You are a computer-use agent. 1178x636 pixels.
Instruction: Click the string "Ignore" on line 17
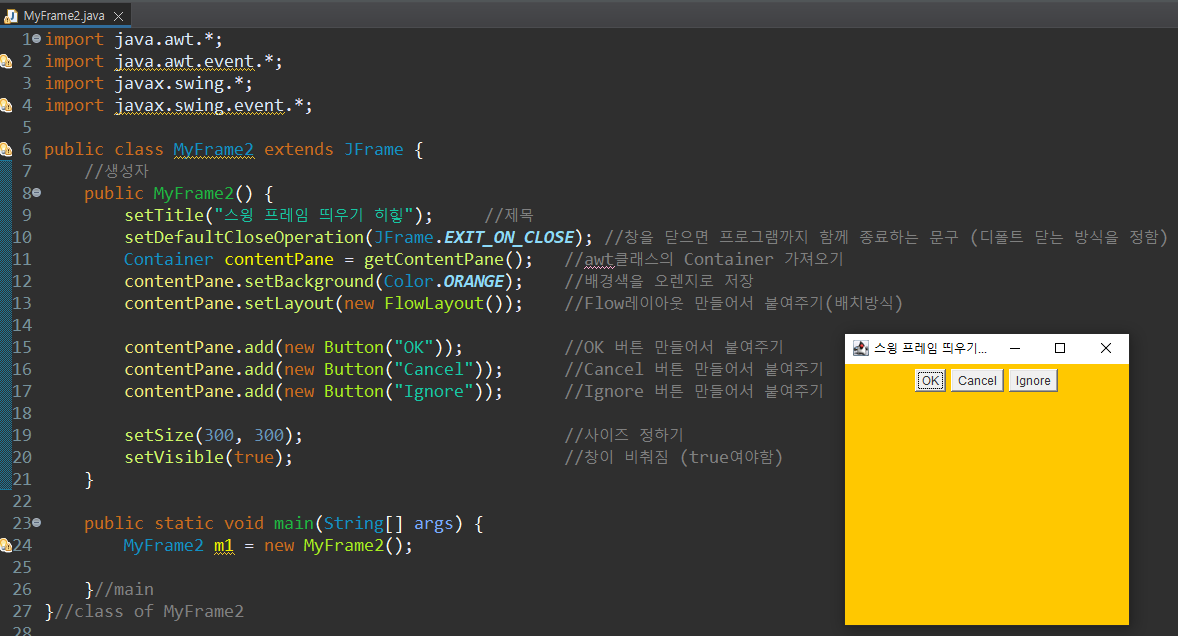434,391
